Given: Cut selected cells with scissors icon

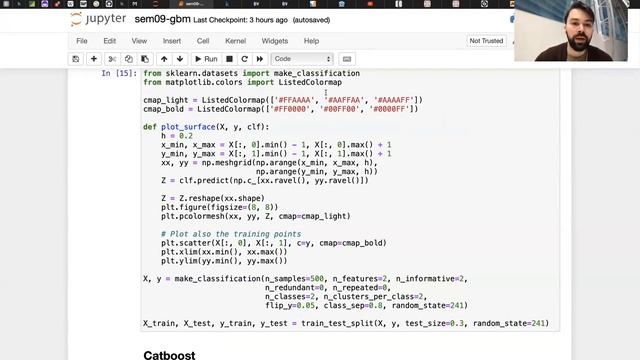Looking at the screenshot, I should 112,59.
